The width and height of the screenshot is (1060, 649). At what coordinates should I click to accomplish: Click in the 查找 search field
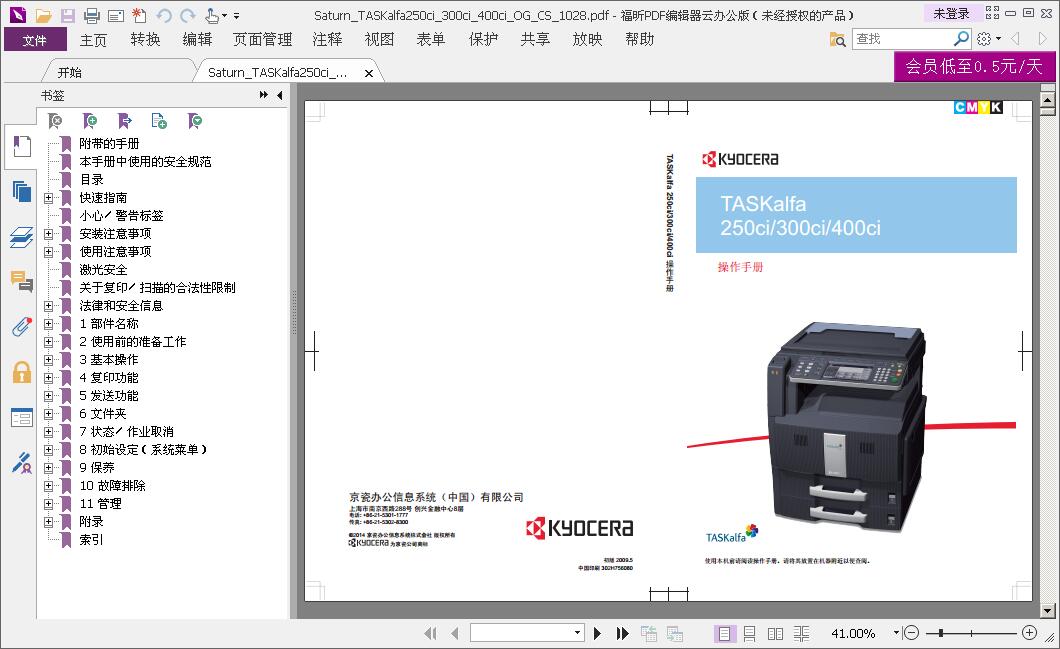click(x=902, y=39)
